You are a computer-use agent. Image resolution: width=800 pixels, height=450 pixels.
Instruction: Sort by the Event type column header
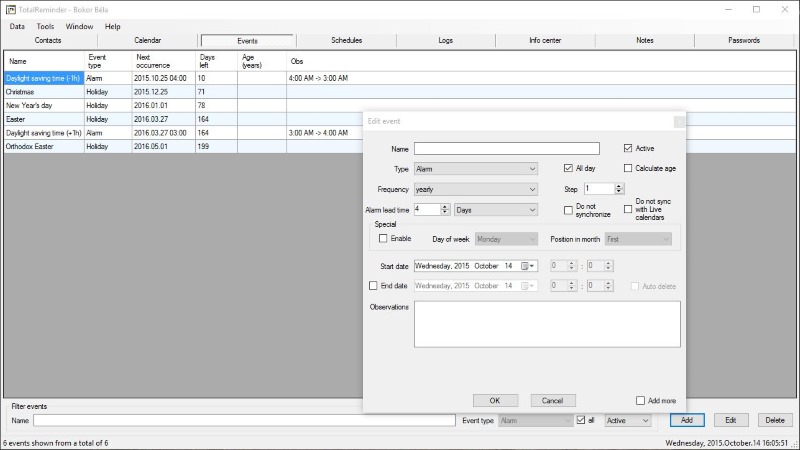[108, 61]
